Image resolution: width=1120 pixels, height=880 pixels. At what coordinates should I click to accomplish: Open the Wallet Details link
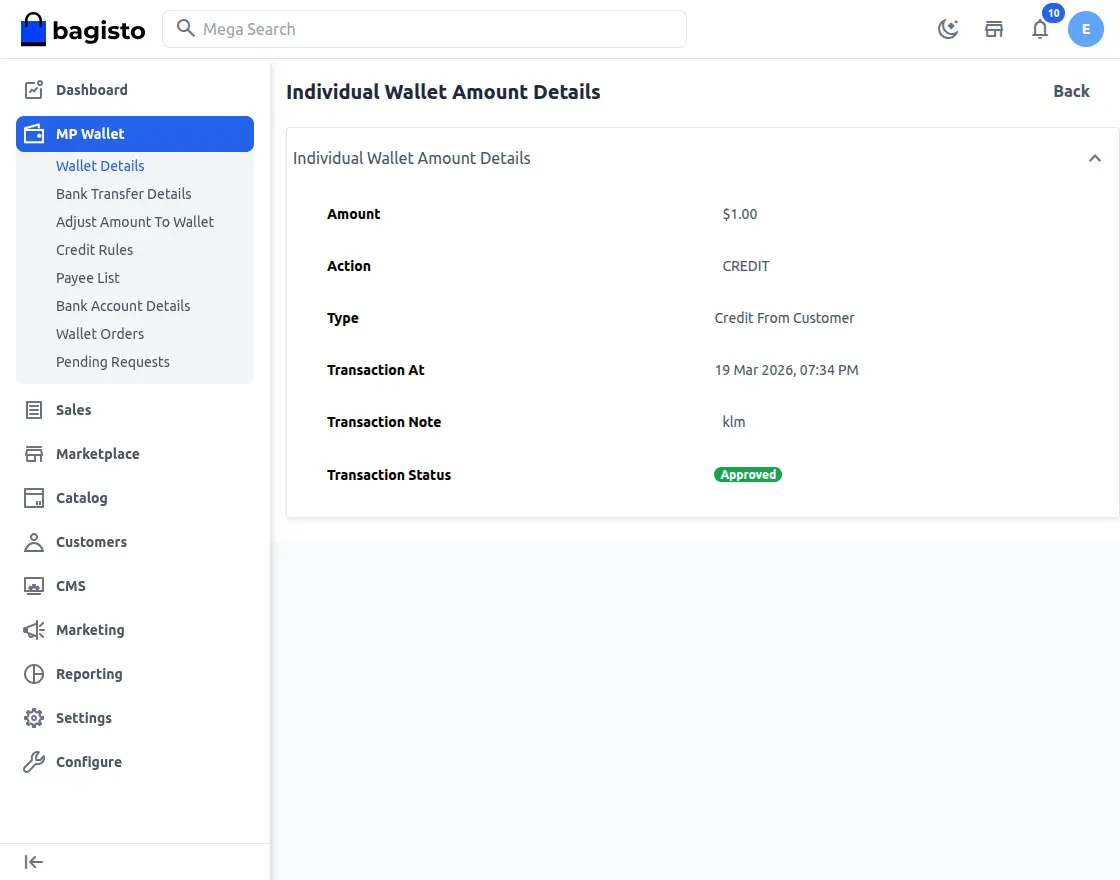pyautogui.click(x=100, y=165)
